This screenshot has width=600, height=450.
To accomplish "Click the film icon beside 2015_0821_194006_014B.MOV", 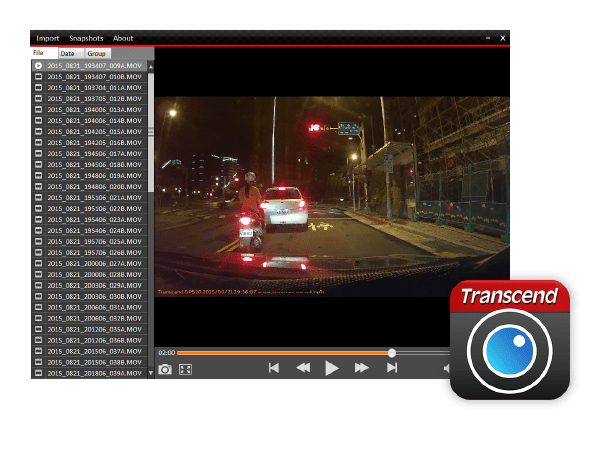I will pos(39,121).
